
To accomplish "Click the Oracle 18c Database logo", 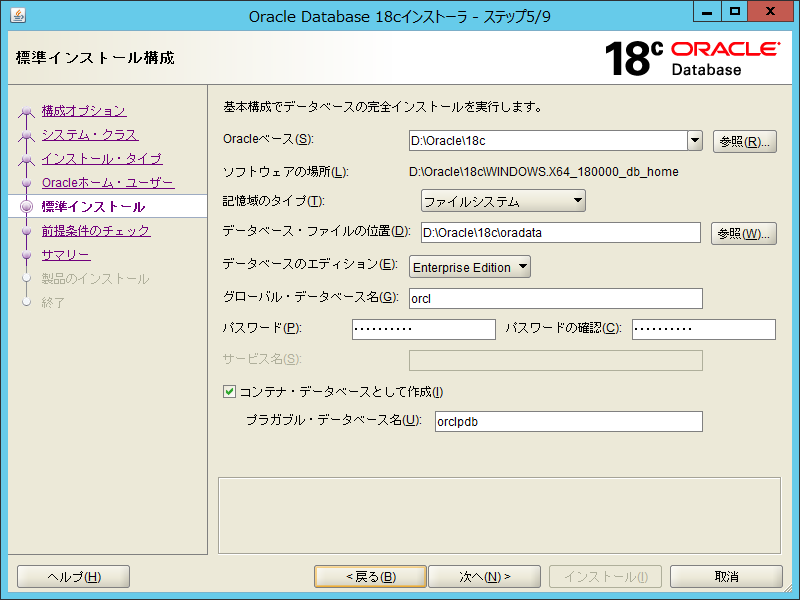I will coord(692,58).
